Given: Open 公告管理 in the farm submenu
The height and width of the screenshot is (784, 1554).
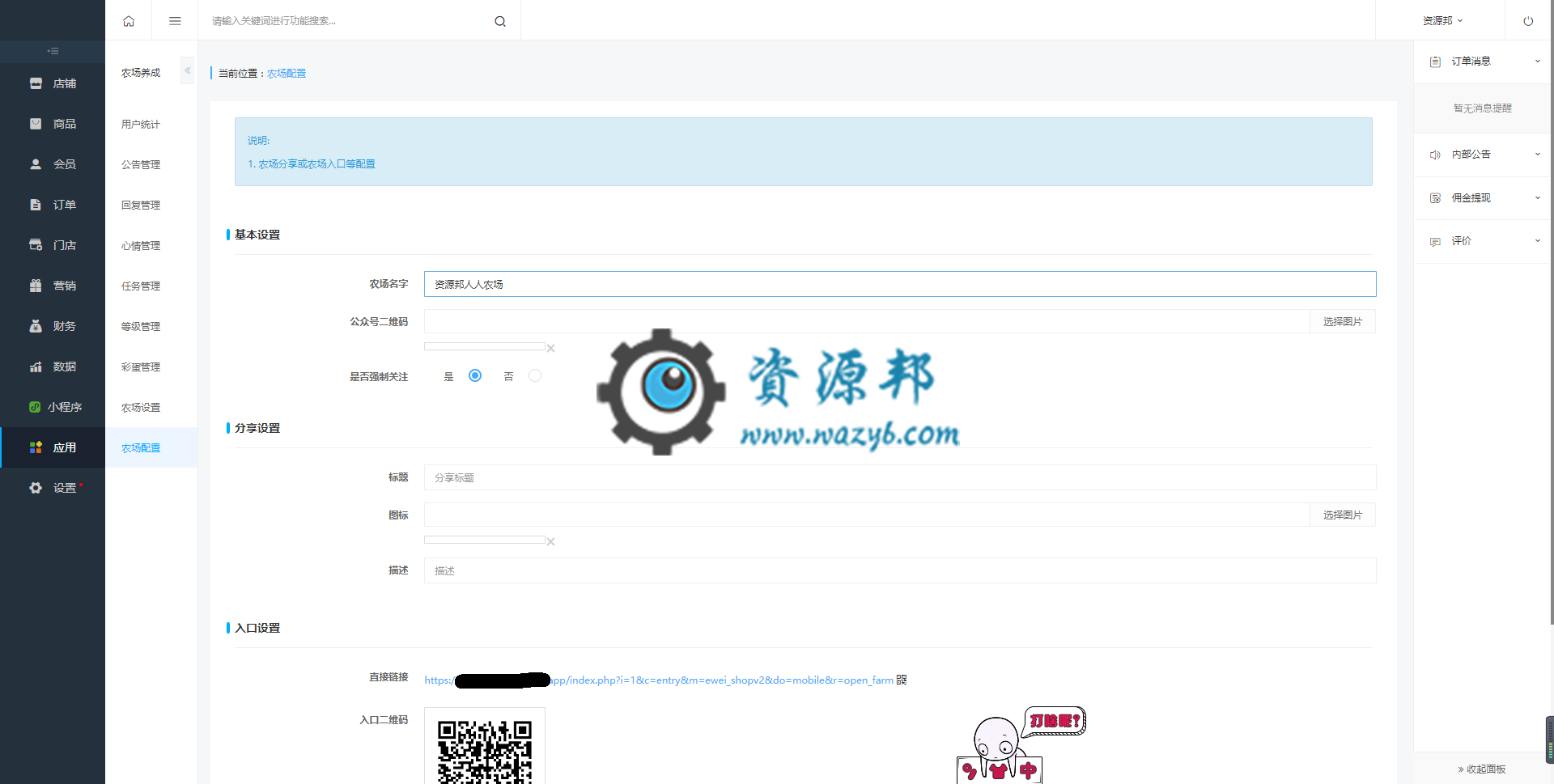Looking at the screenshot, I should pos(141,165).
